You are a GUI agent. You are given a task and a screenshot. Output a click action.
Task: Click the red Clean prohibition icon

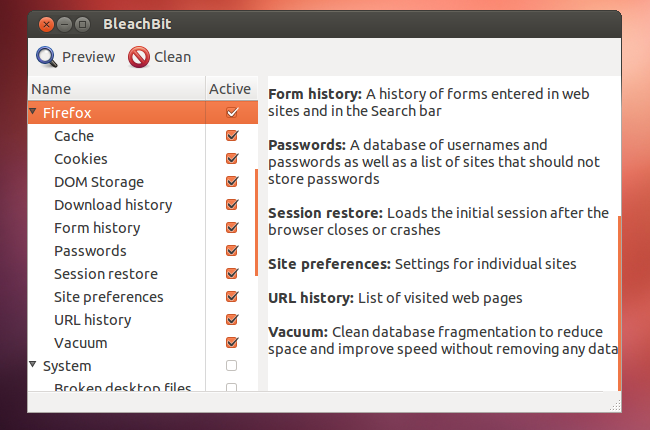coord(139,57)
